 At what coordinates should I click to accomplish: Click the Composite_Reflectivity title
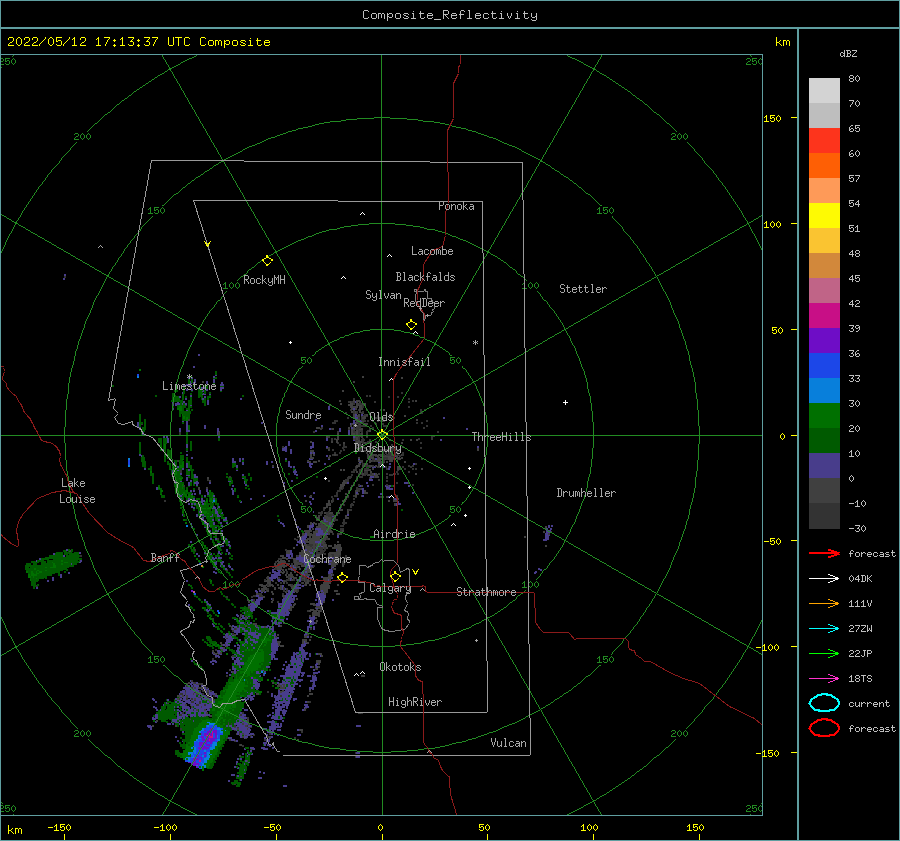[x=450, y=15]
